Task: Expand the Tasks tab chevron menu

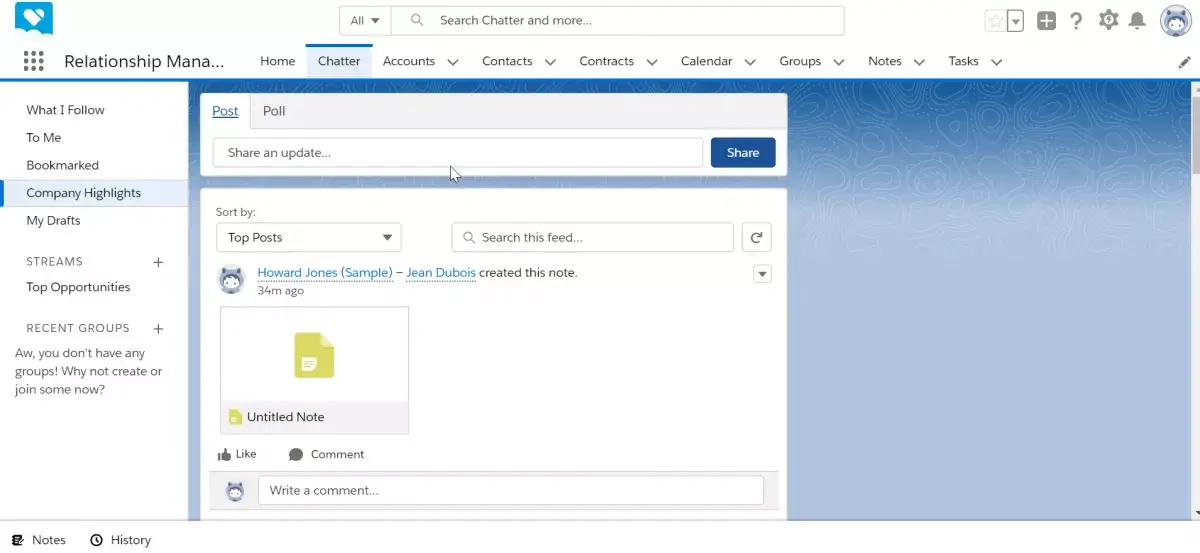Action: click(x=996, y=62)
